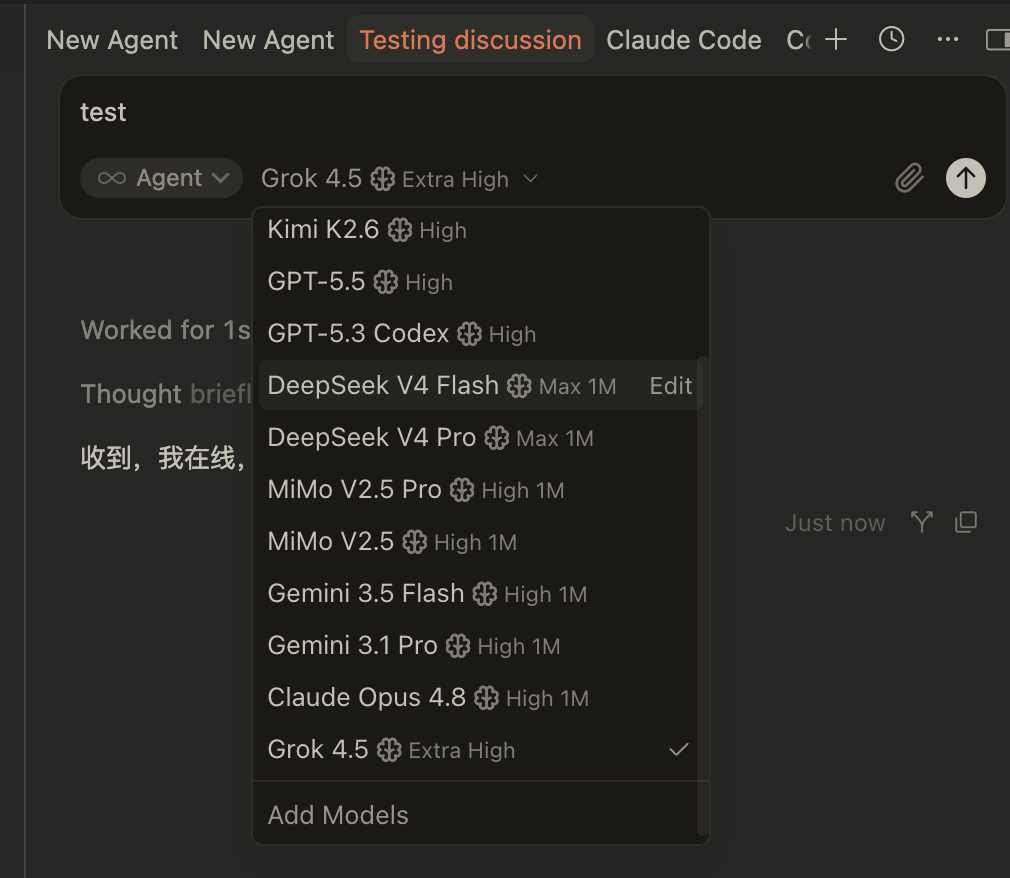The image size is (1010, 878).
Task: Click brain icon in Grok 4.5 list row
Action: pyautogui.click(x=389, y=750)
